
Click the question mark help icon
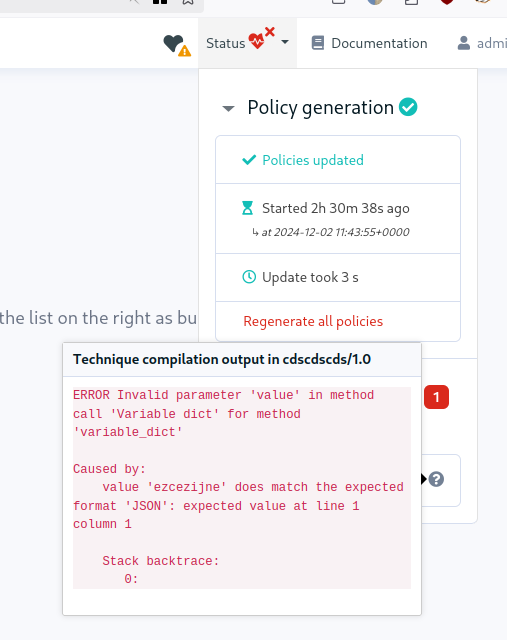(x=436, y=479)
